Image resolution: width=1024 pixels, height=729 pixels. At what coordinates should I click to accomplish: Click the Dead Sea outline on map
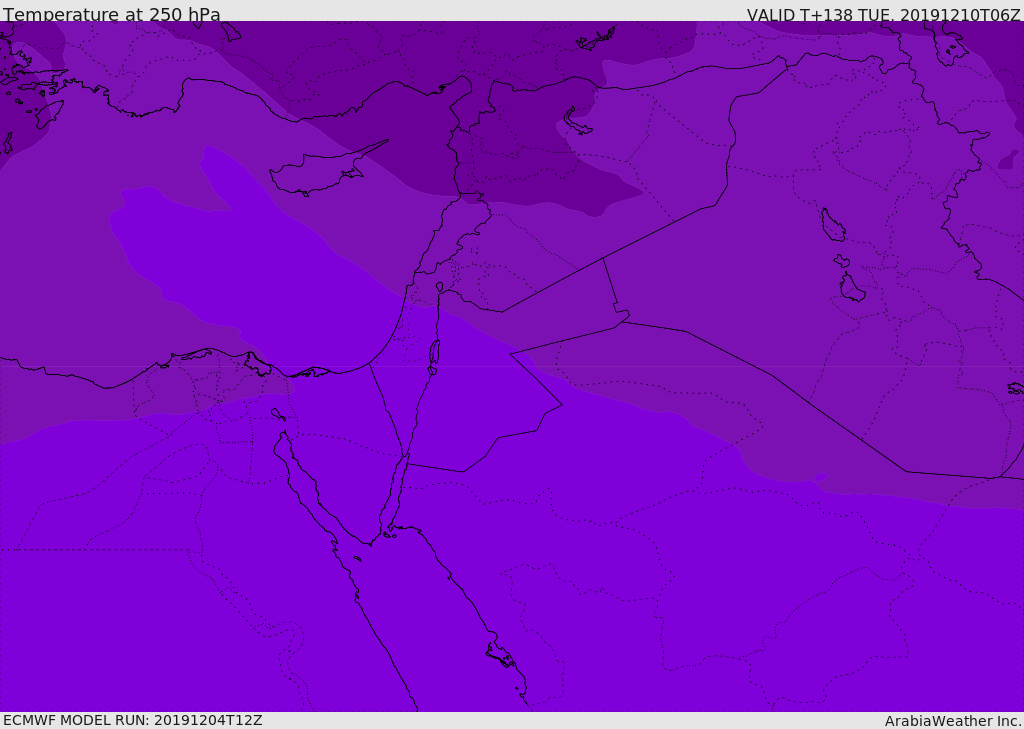[434, 351]
